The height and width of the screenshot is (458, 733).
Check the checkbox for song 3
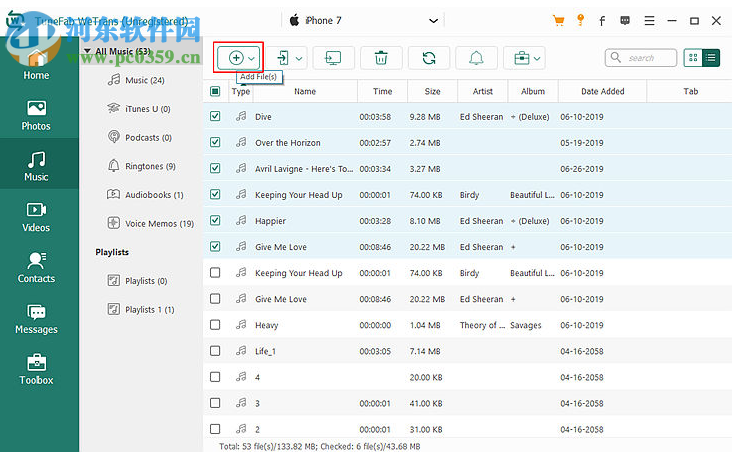point(215,403)
